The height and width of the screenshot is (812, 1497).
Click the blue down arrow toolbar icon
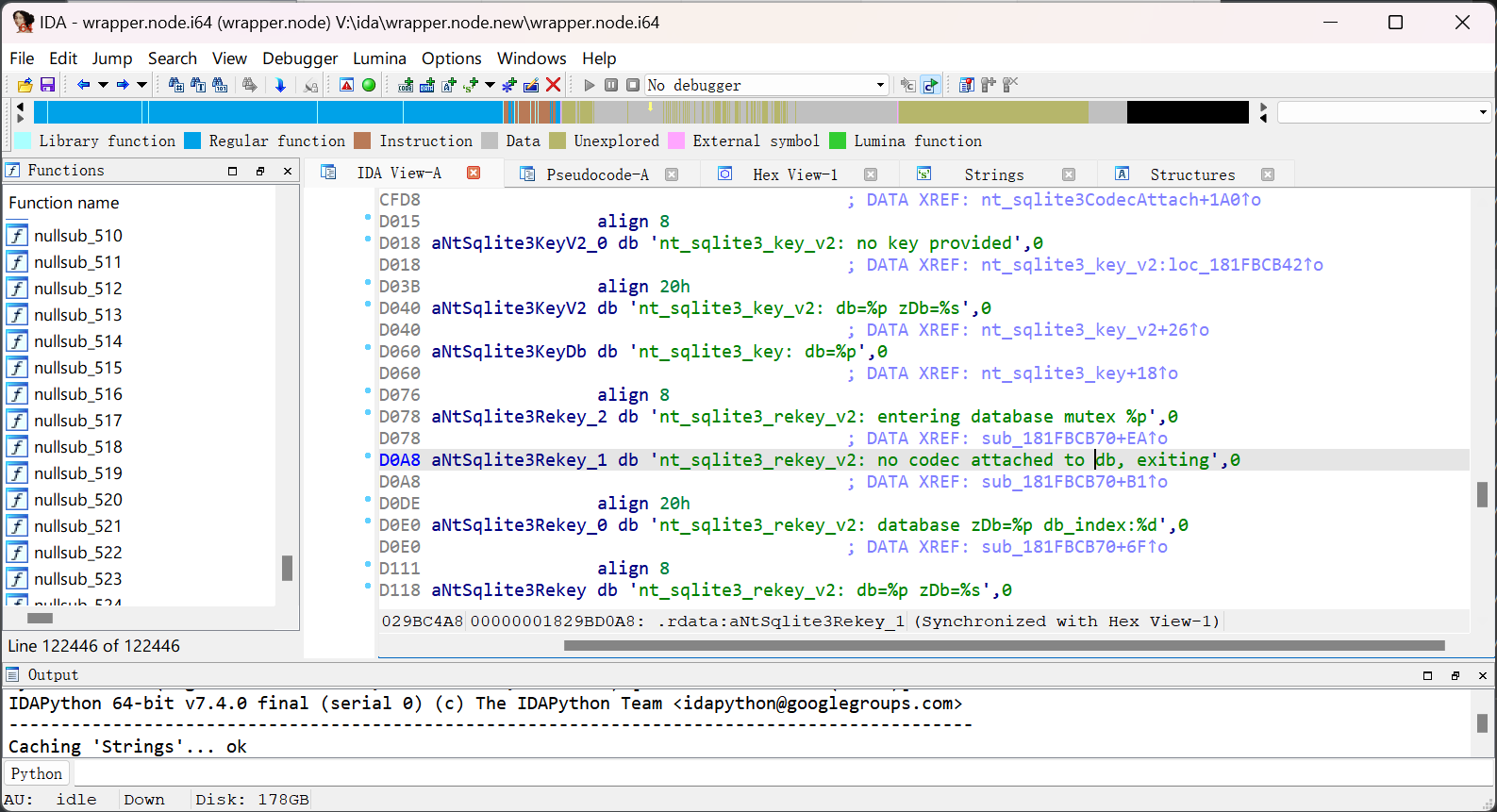[280, 85]
